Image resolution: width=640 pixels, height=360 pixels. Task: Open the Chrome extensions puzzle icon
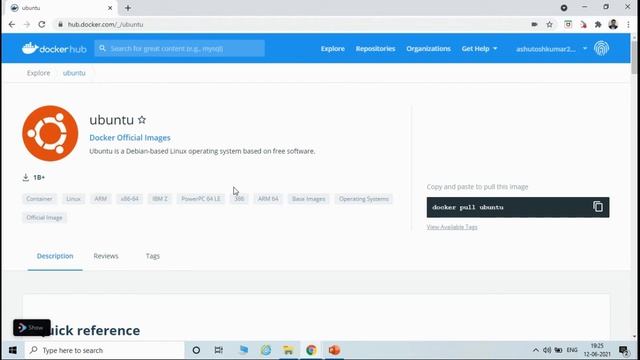pos(598,24)
